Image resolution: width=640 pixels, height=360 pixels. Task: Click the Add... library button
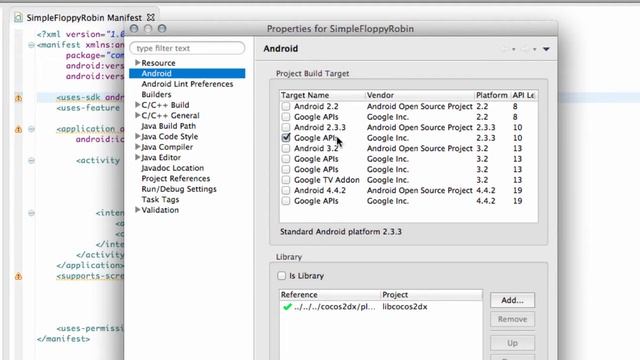pos(512,300)
